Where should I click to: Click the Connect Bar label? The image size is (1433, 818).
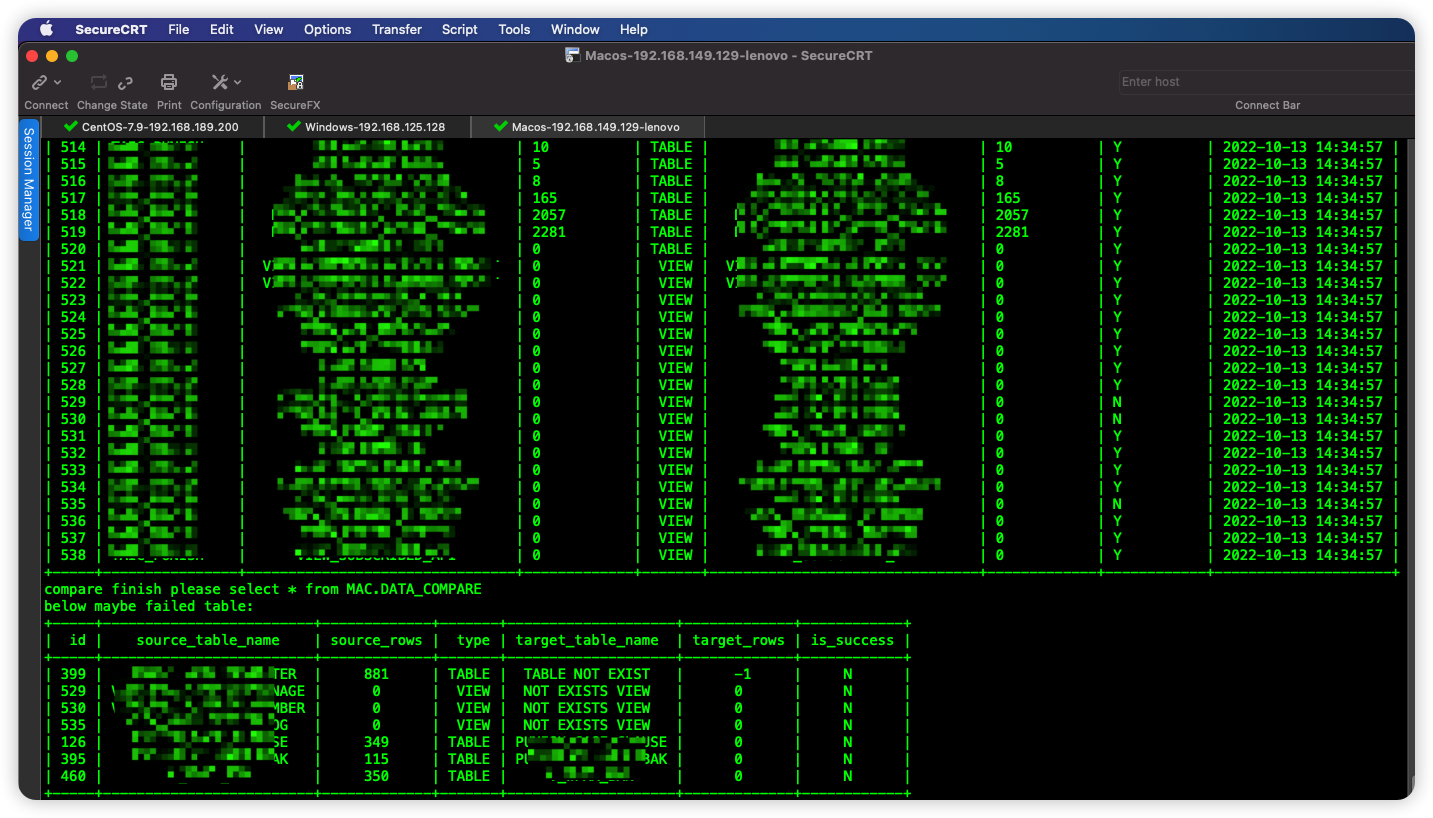pos(1268,105)
